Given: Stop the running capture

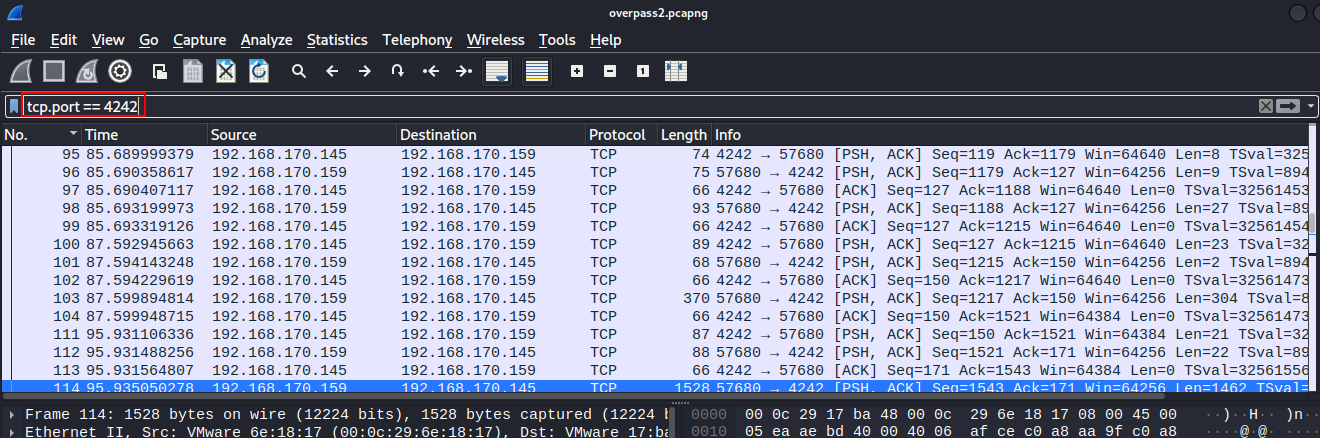Looking at the screenshot, I should (54, 71).
